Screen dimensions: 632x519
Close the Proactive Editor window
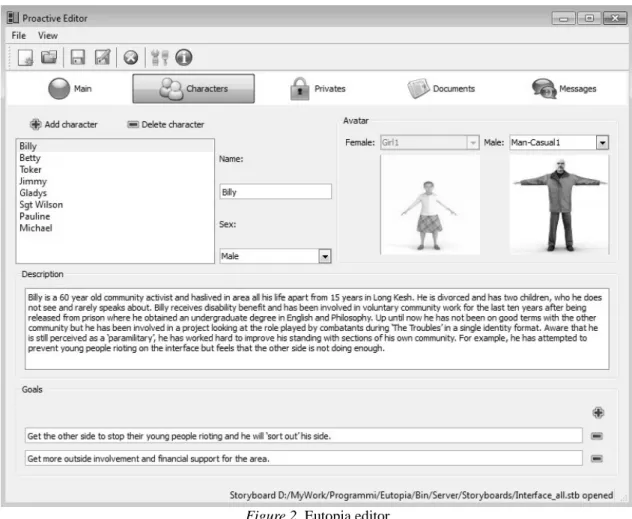click(x=615, y=18)
